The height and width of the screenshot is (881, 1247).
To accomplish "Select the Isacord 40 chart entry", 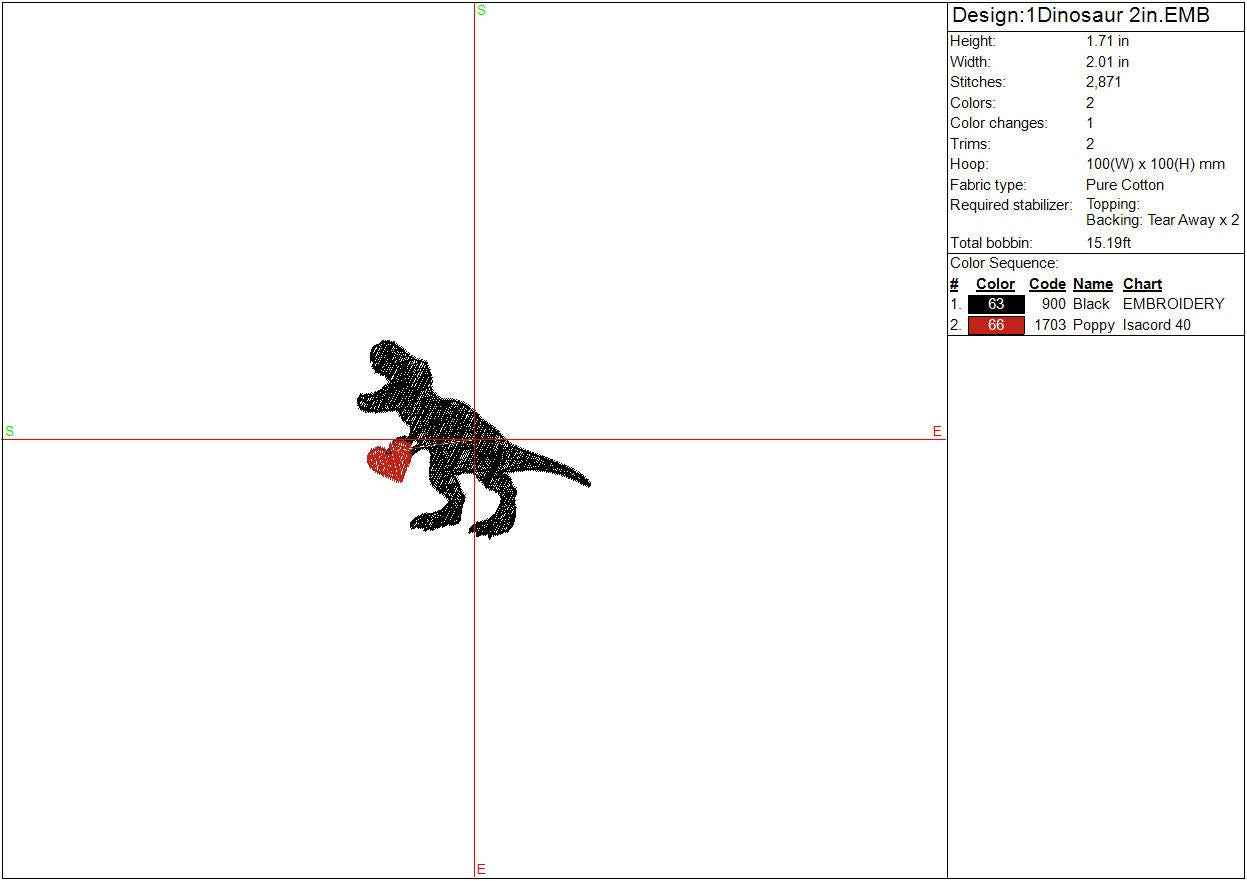I will 1156,325.
